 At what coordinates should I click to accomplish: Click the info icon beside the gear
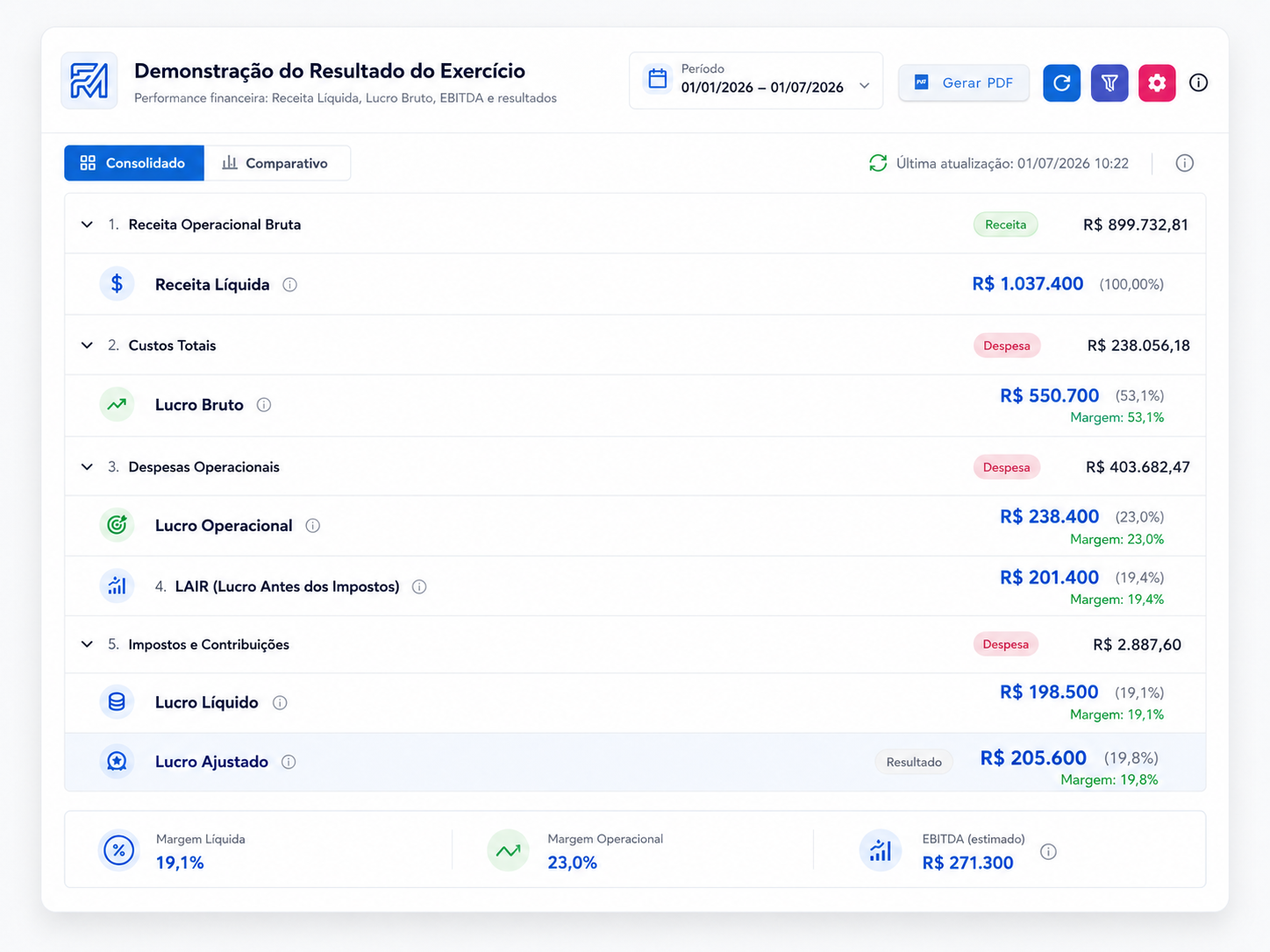[x=1198, y=82]
